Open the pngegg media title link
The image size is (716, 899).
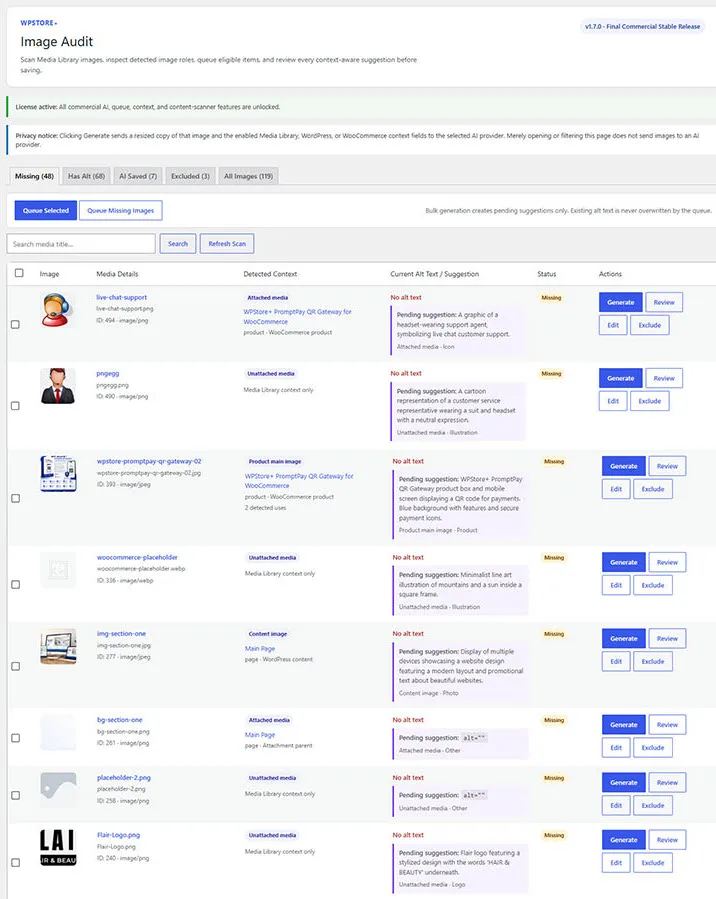(108, 373)
